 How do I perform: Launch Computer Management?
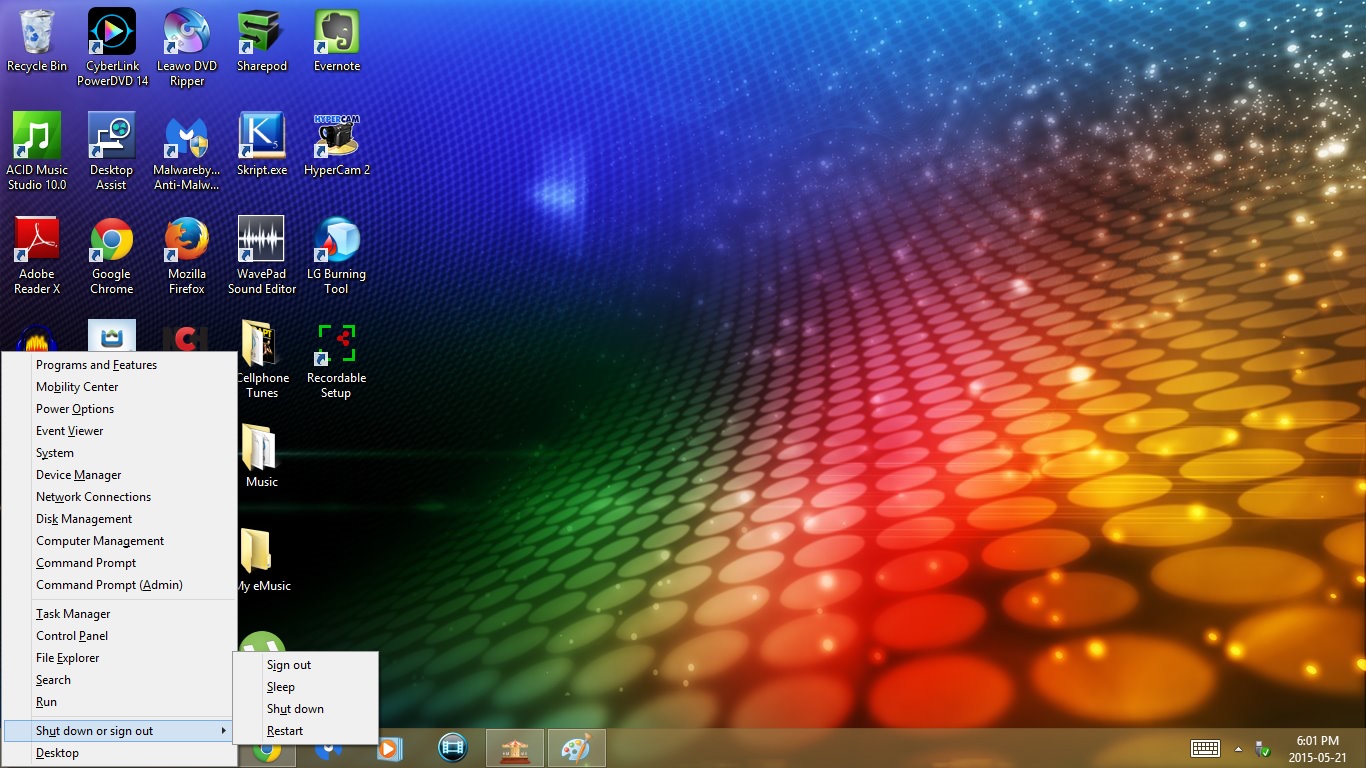[x=120, y=541]
